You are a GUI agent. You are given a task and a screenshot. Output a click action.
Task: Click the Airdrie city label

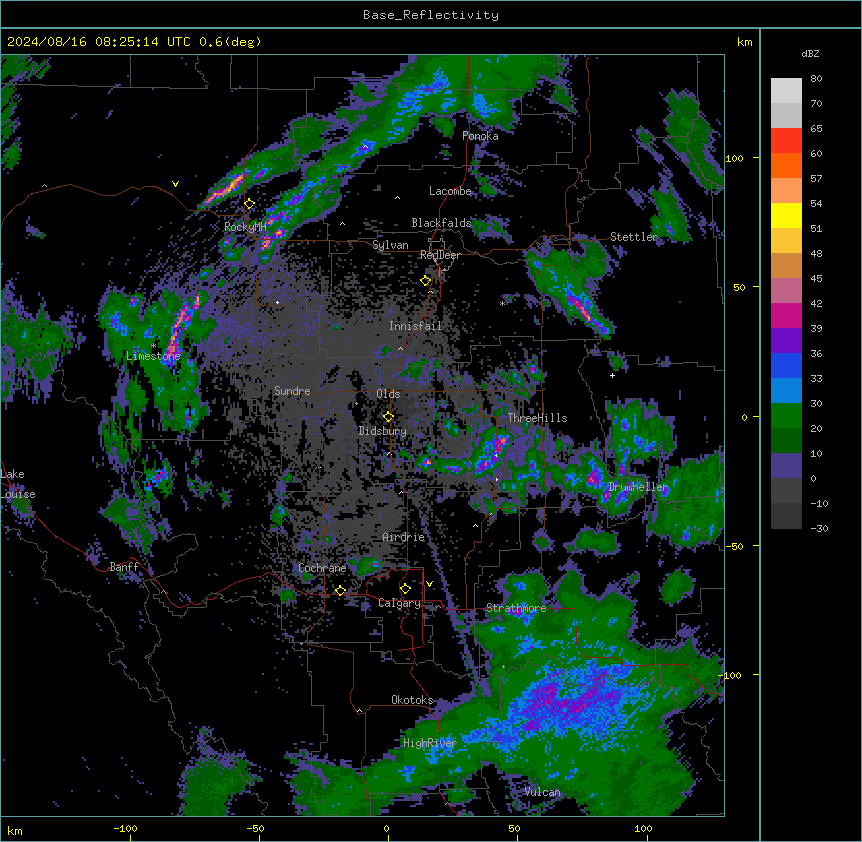click(x=404, y=537)
